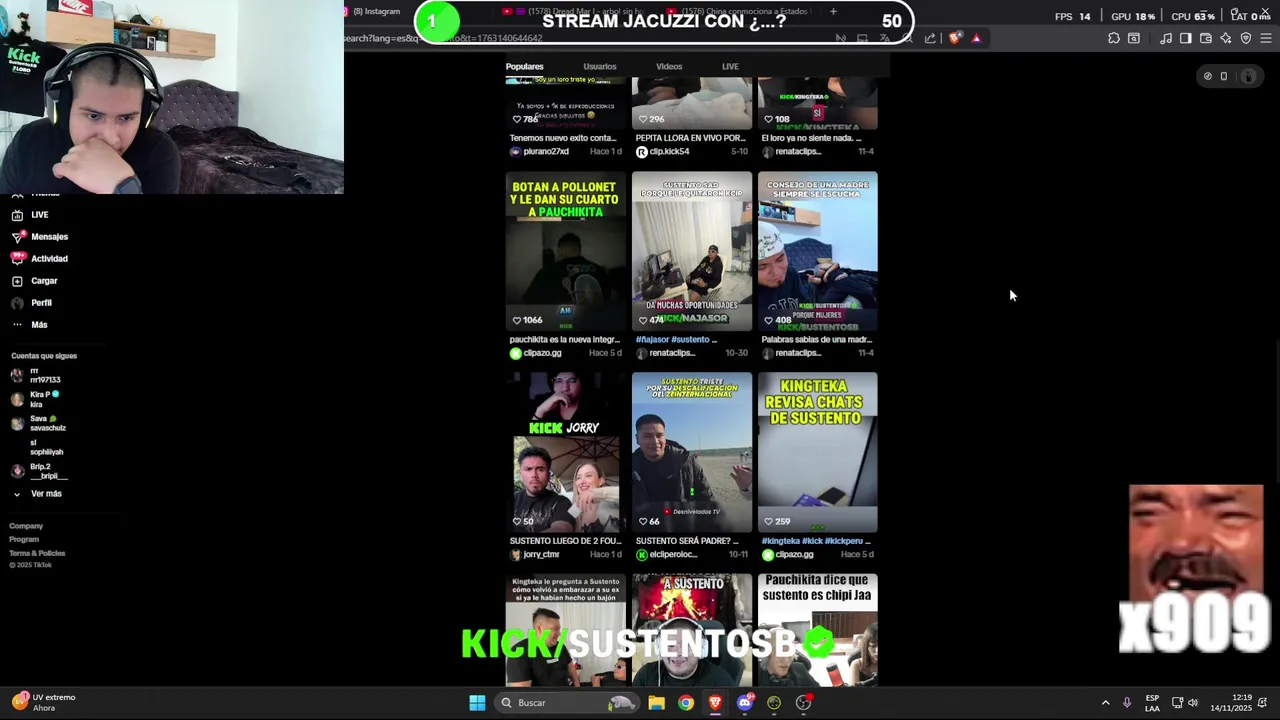Open the #najasor #sustento video thumbnail

tap(691, 251)
